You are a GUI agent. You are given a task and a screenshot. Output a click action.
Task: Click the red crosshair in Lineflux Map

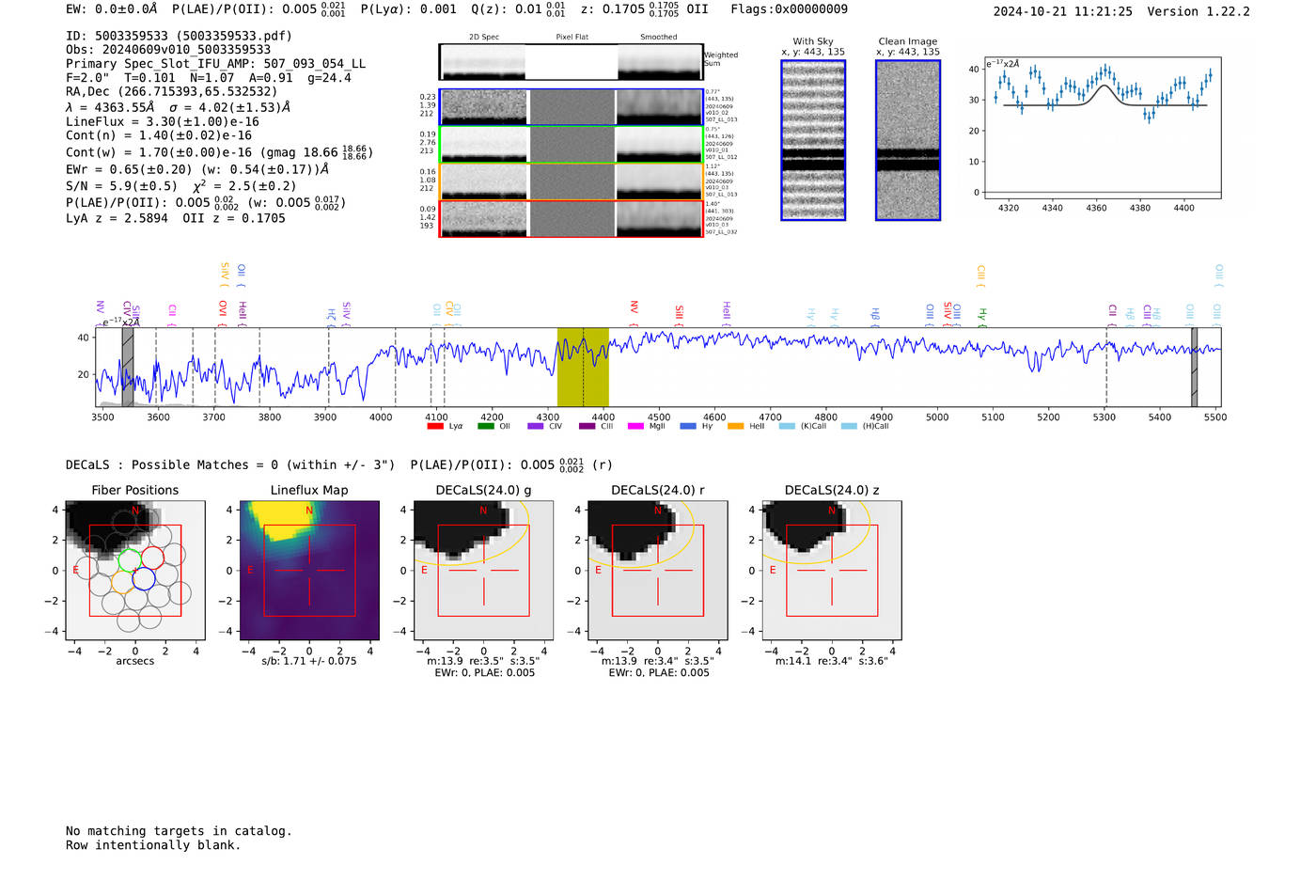[x=309, y=571]
